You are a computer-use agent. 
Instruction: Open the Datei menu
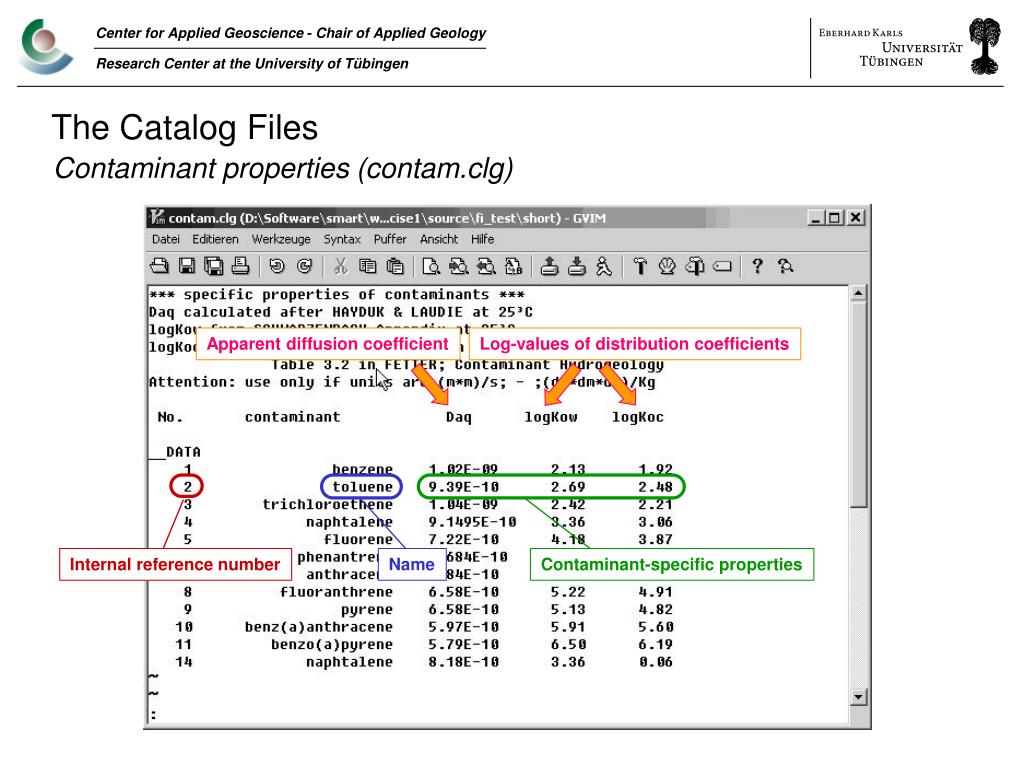pos(166,239)
